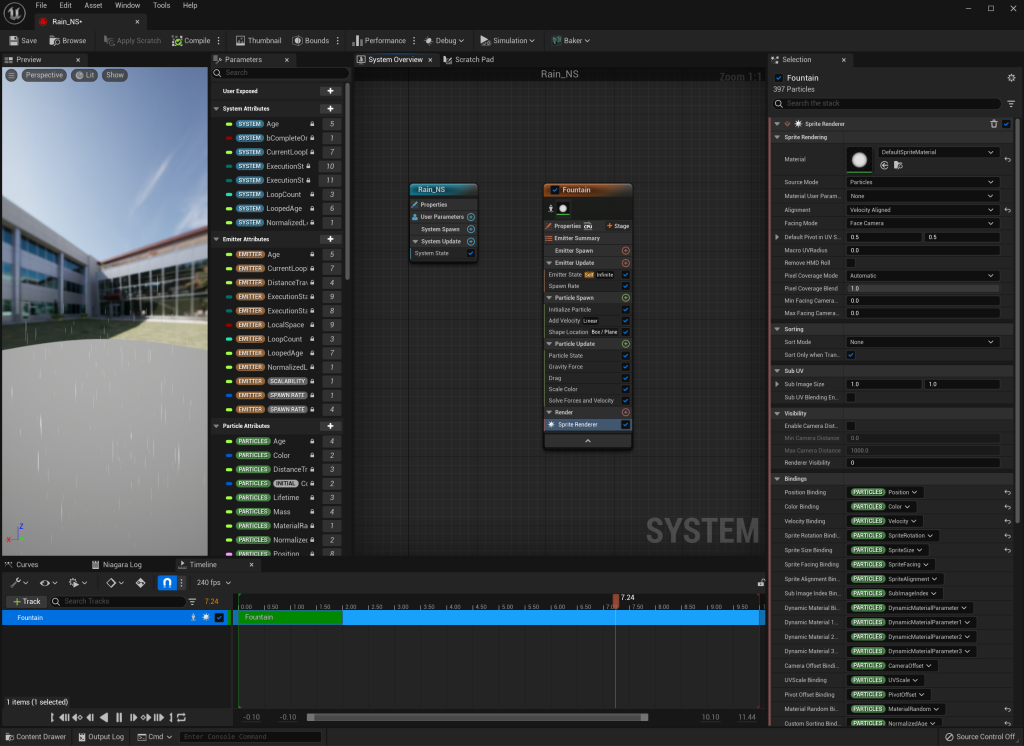1024x746 pixels.
Task: Toggle the magnet snapping icon in the timeline
Action: pyautogui.click(x=168, y=583)
